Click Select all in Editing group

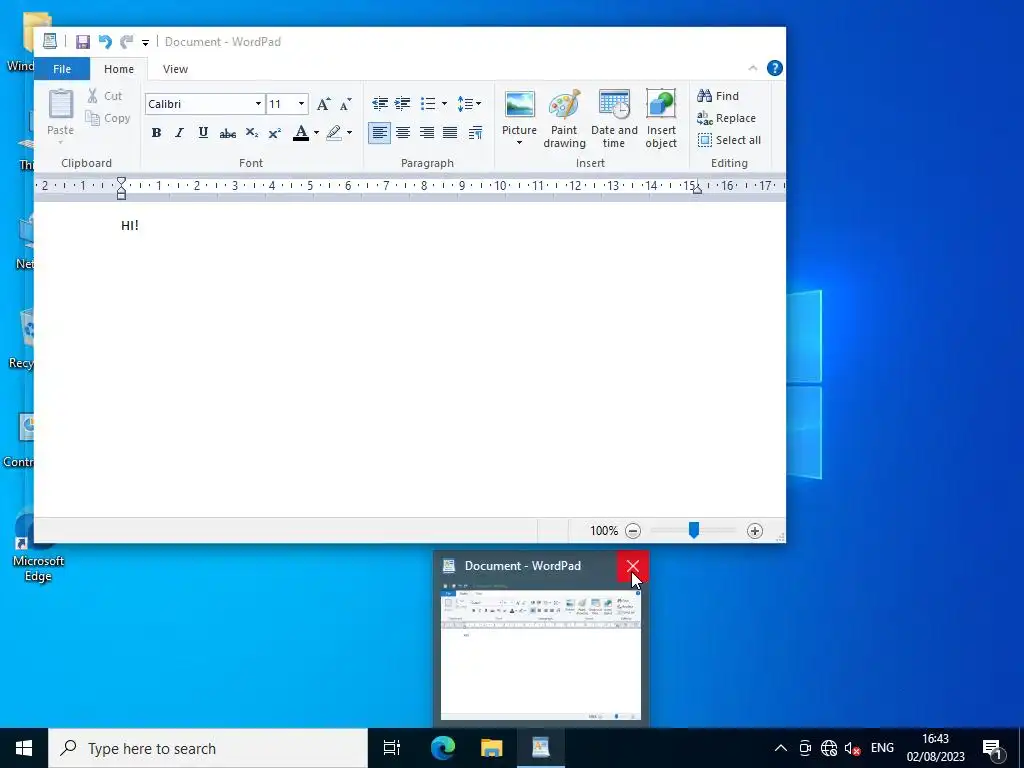click(729, 140)
